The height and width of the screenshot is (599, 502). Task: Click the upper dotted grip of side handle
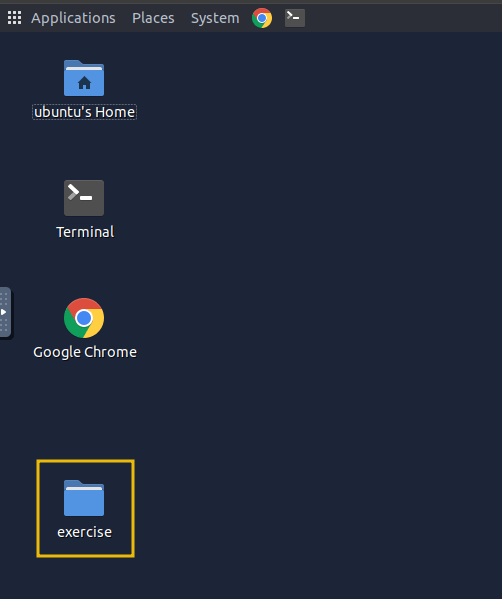pos(4,298)
